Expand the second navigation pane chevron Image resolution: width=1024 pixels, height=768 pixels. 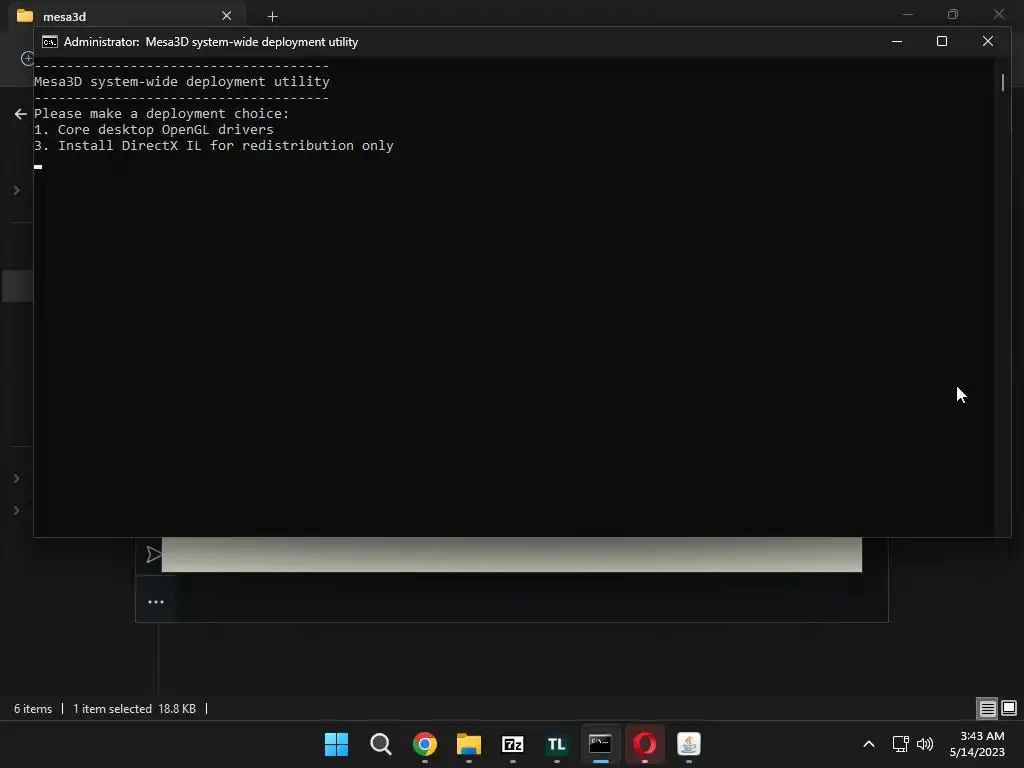click(17, 479)
